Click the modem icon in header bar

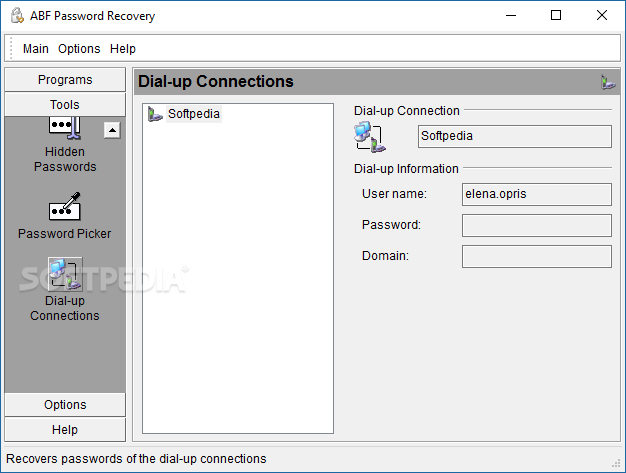[x=608, y=82]
